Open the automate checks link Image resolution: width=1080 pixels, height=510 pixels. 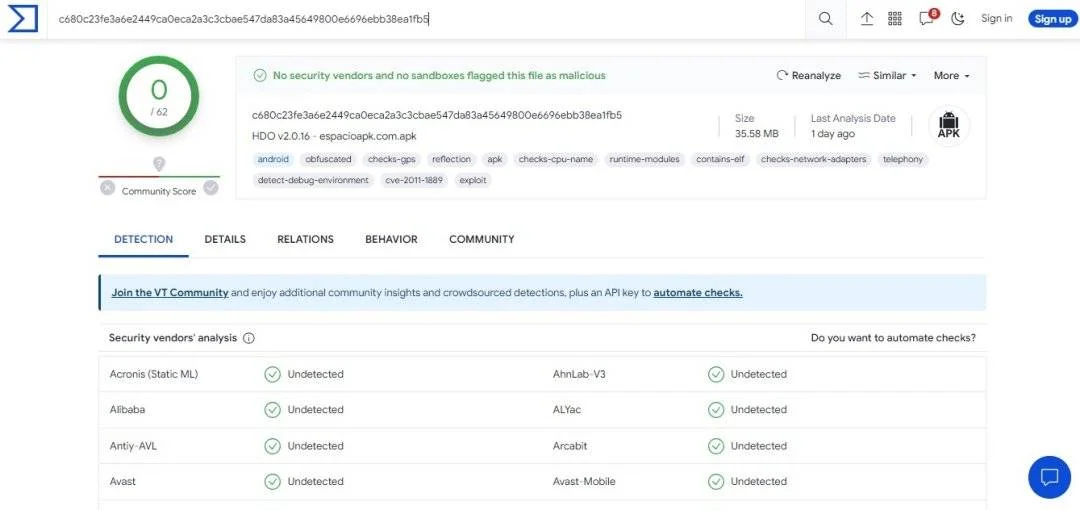698,292
